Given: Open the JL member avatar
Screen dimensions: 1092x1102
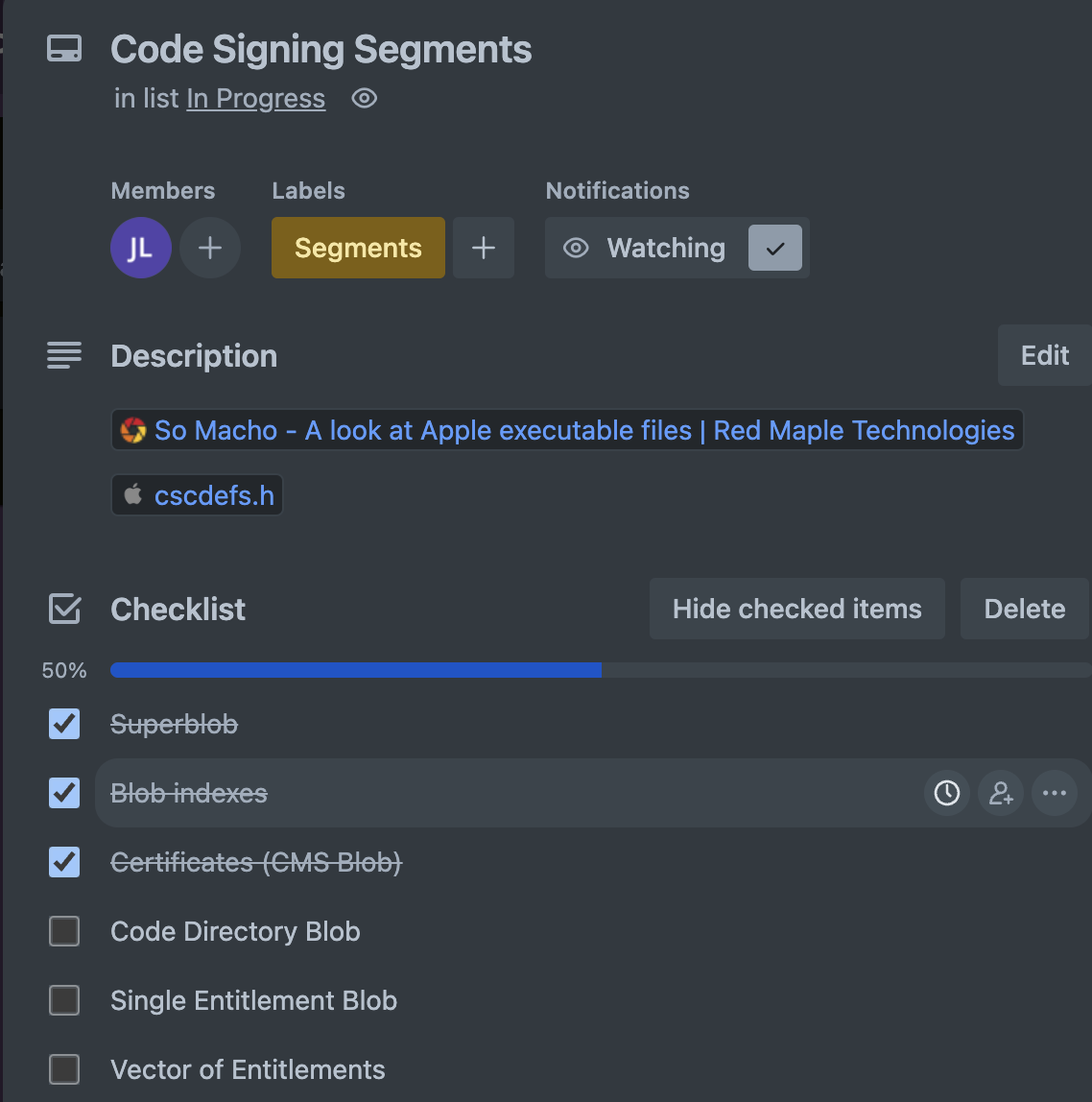Looking at the screenshot, I should [x=140, y=247].
